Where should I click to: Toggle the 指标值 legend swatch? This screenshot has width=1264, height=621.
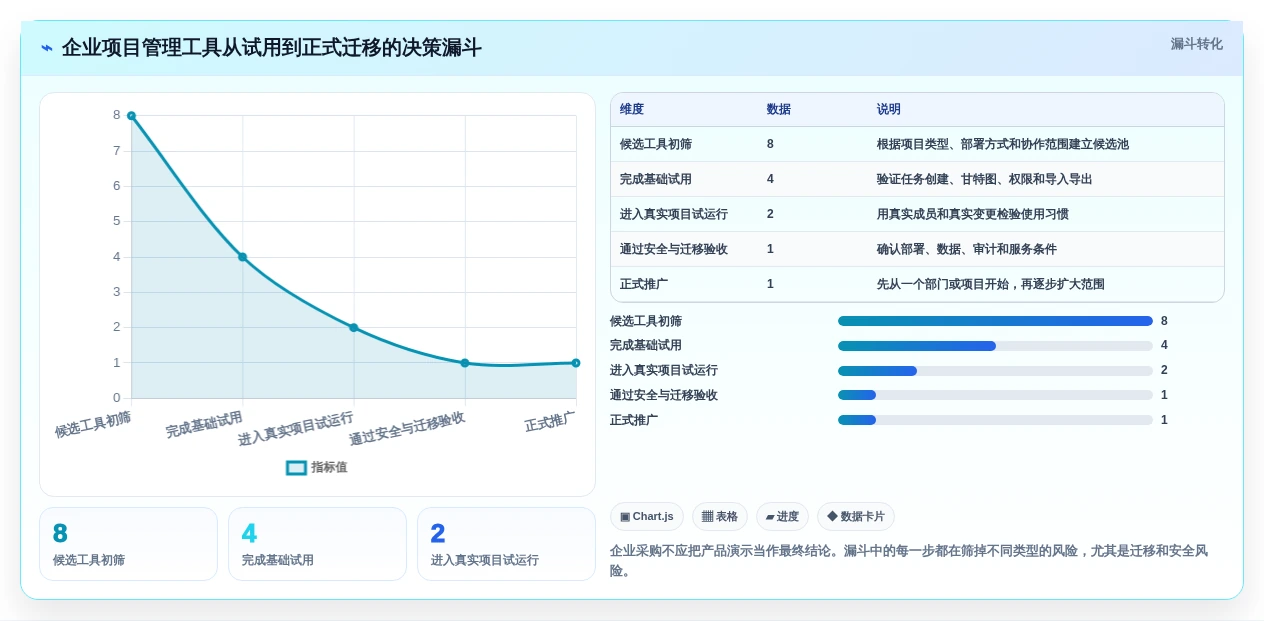(296, 467)
